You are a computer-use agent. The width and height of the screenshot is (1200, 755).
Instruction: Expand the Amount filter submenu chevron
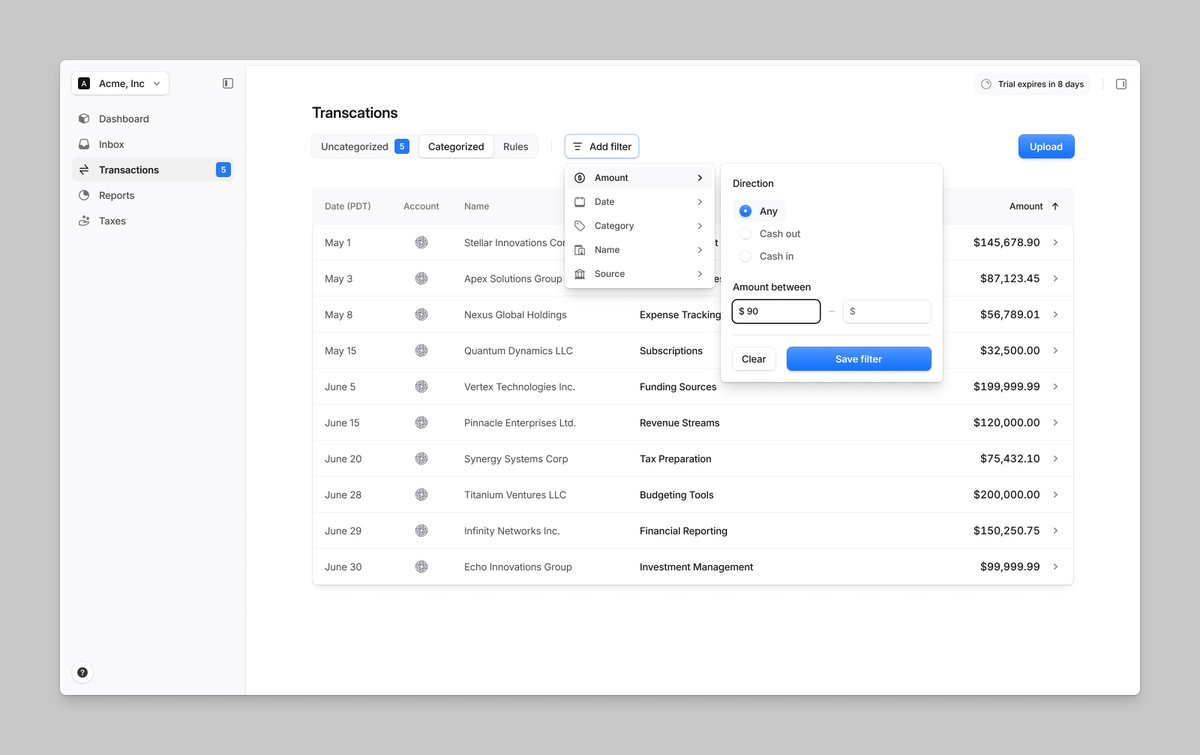700,178
